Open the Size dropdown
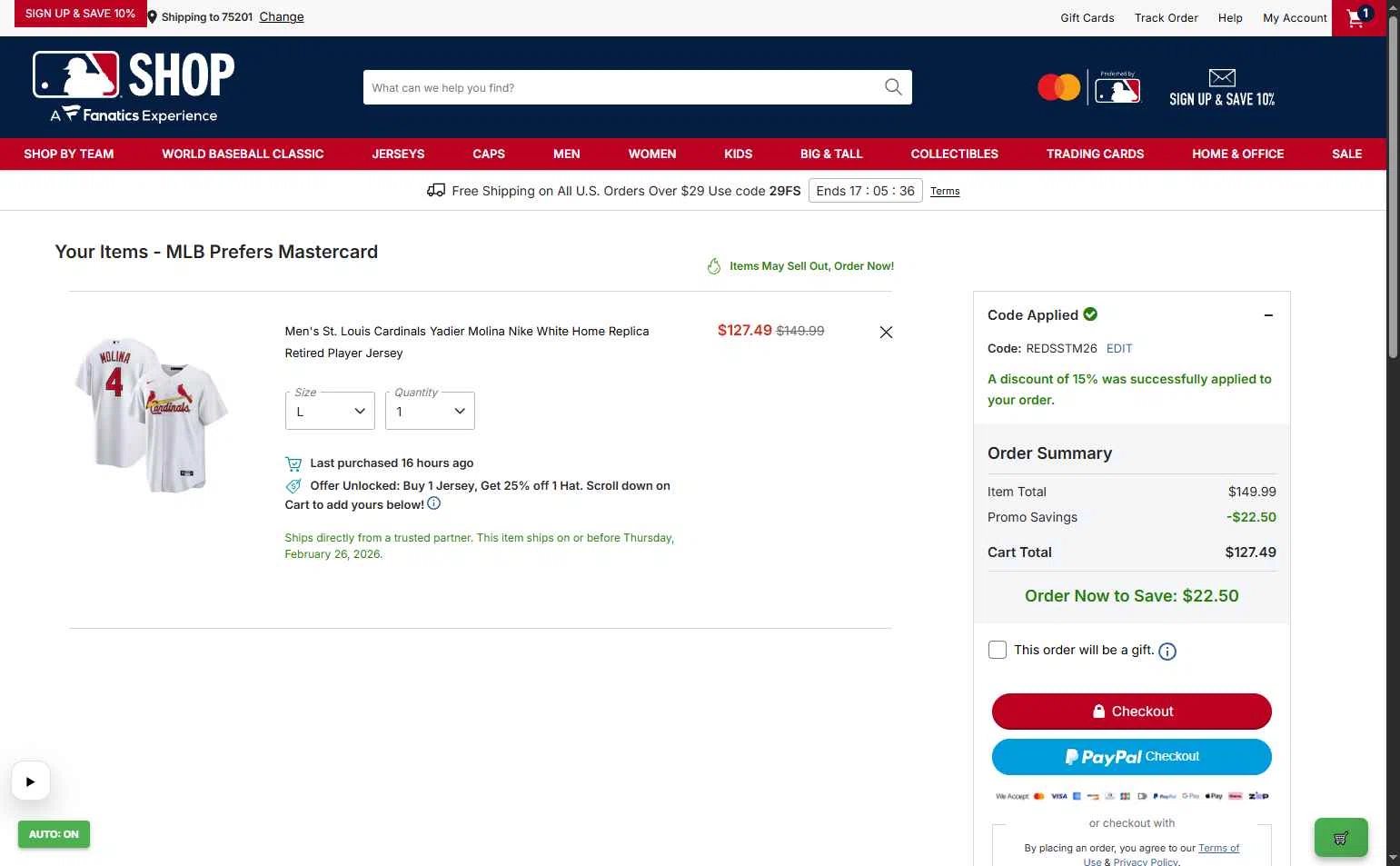This screenshot has width=1400, height=866. pyautogui.click(x=330, y=411)
